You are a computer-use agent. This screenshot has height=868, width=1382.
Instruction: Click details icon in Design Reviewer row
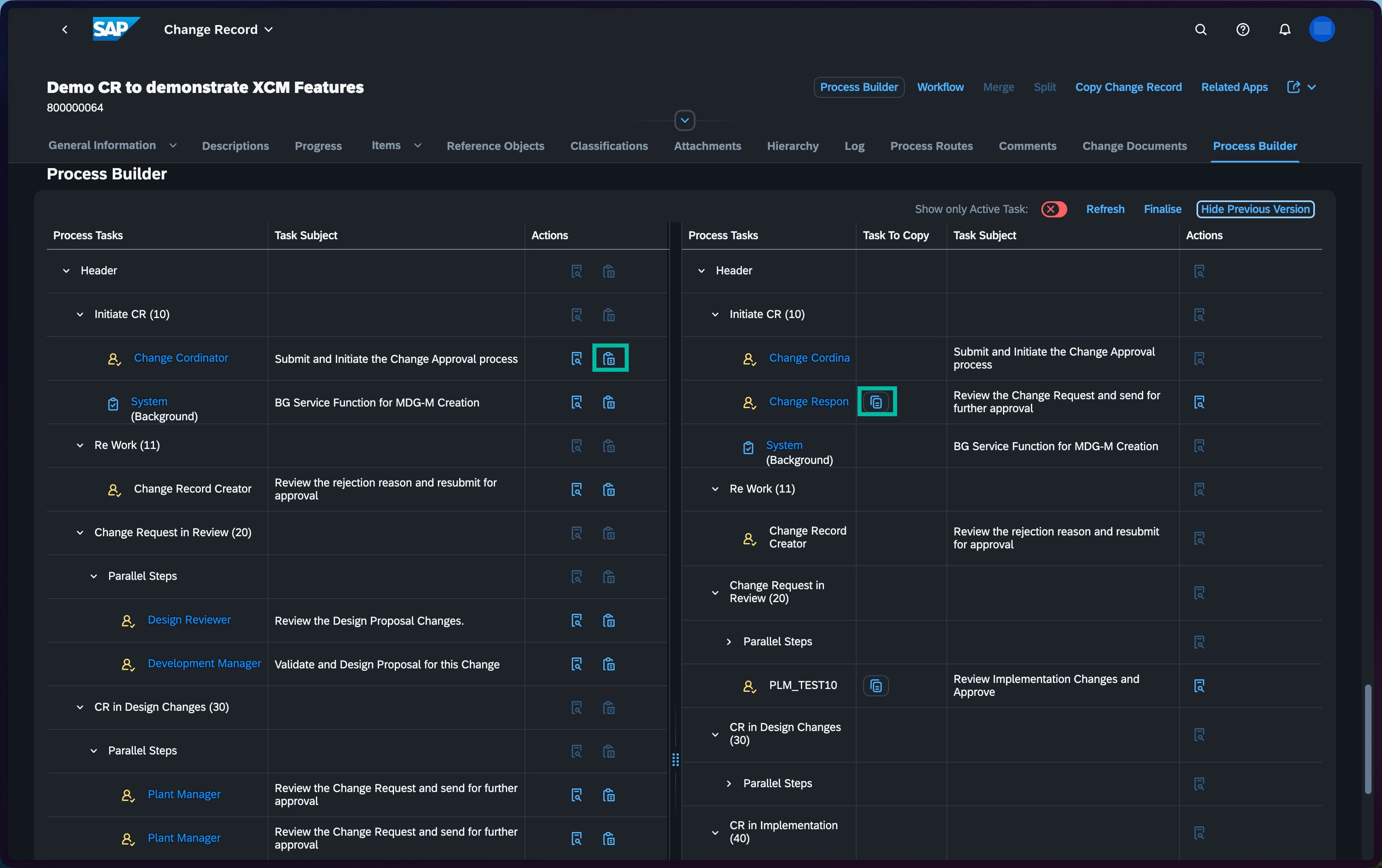[x=577, y=620]
